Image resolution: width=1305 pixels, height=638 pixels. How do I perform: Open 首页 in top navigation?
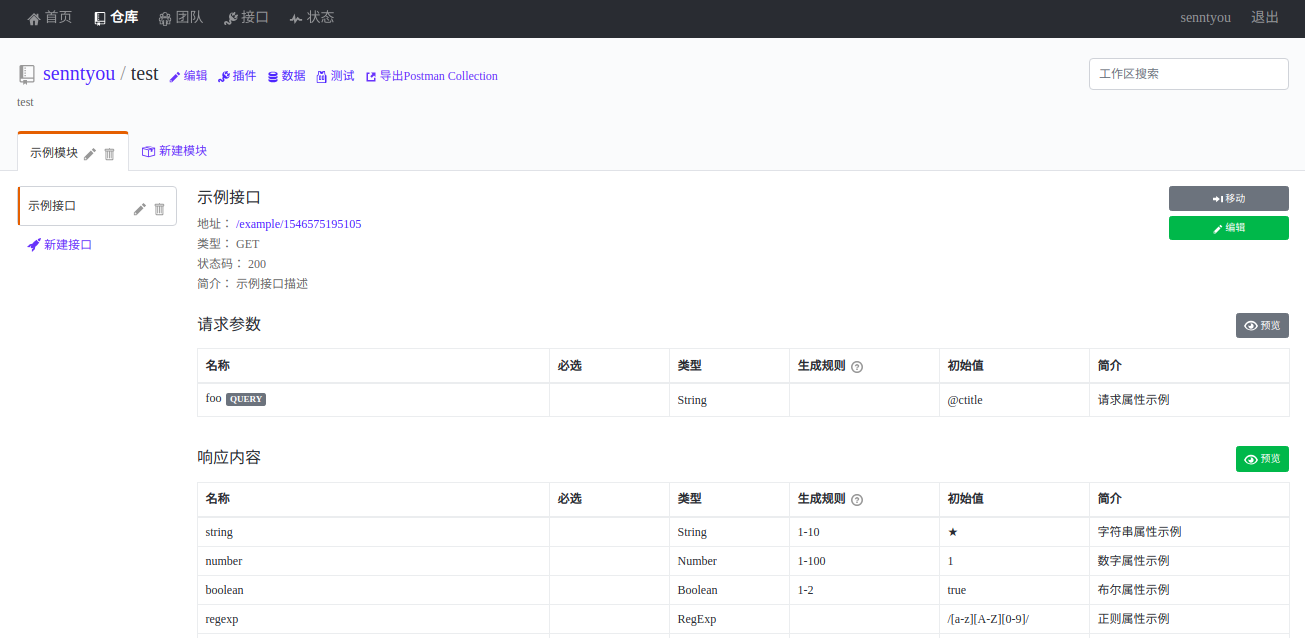point(50,18)
